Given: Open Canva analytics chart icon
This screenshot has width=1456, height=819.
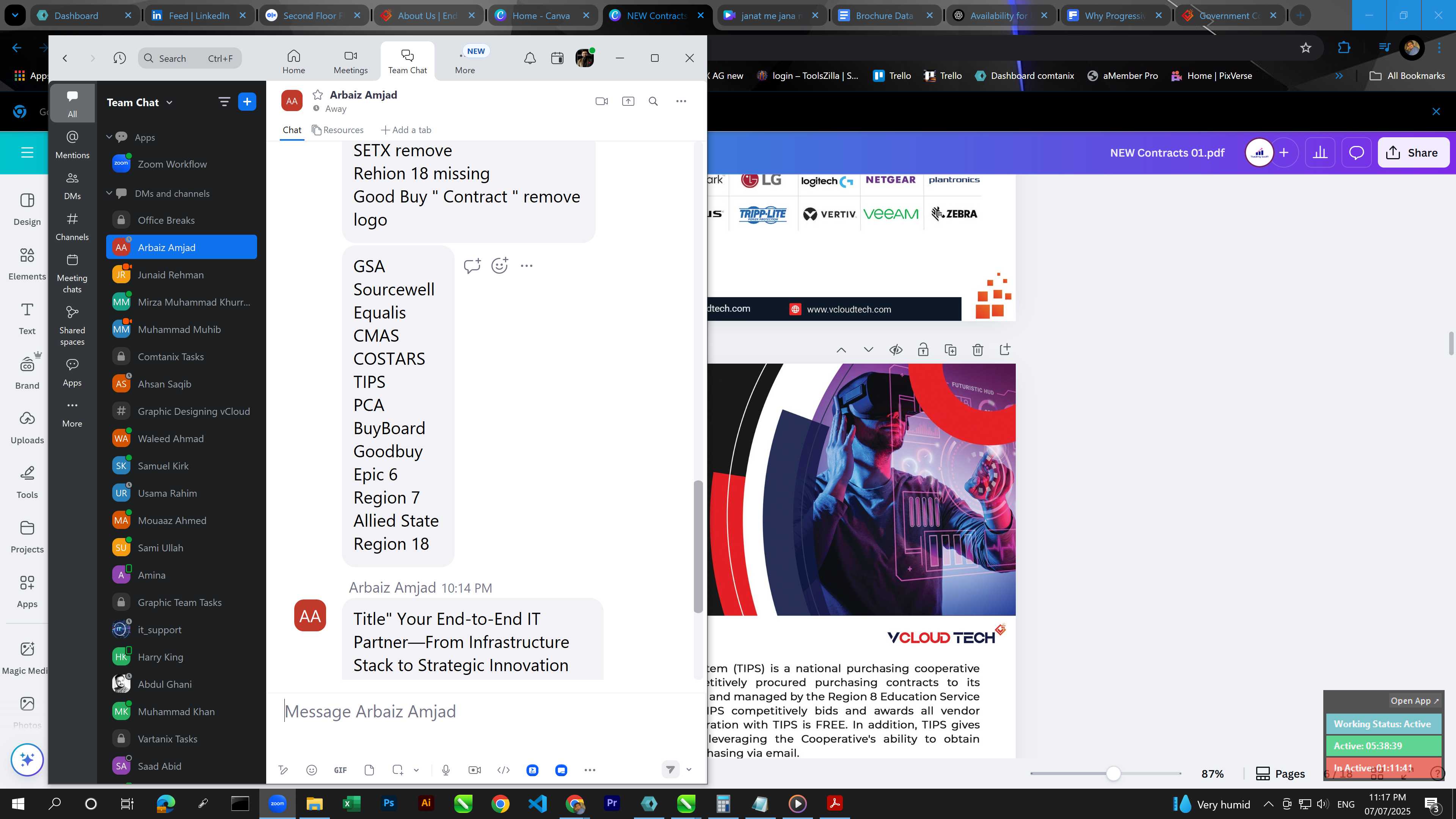Looking at the screenshot, I should 1320,152.
